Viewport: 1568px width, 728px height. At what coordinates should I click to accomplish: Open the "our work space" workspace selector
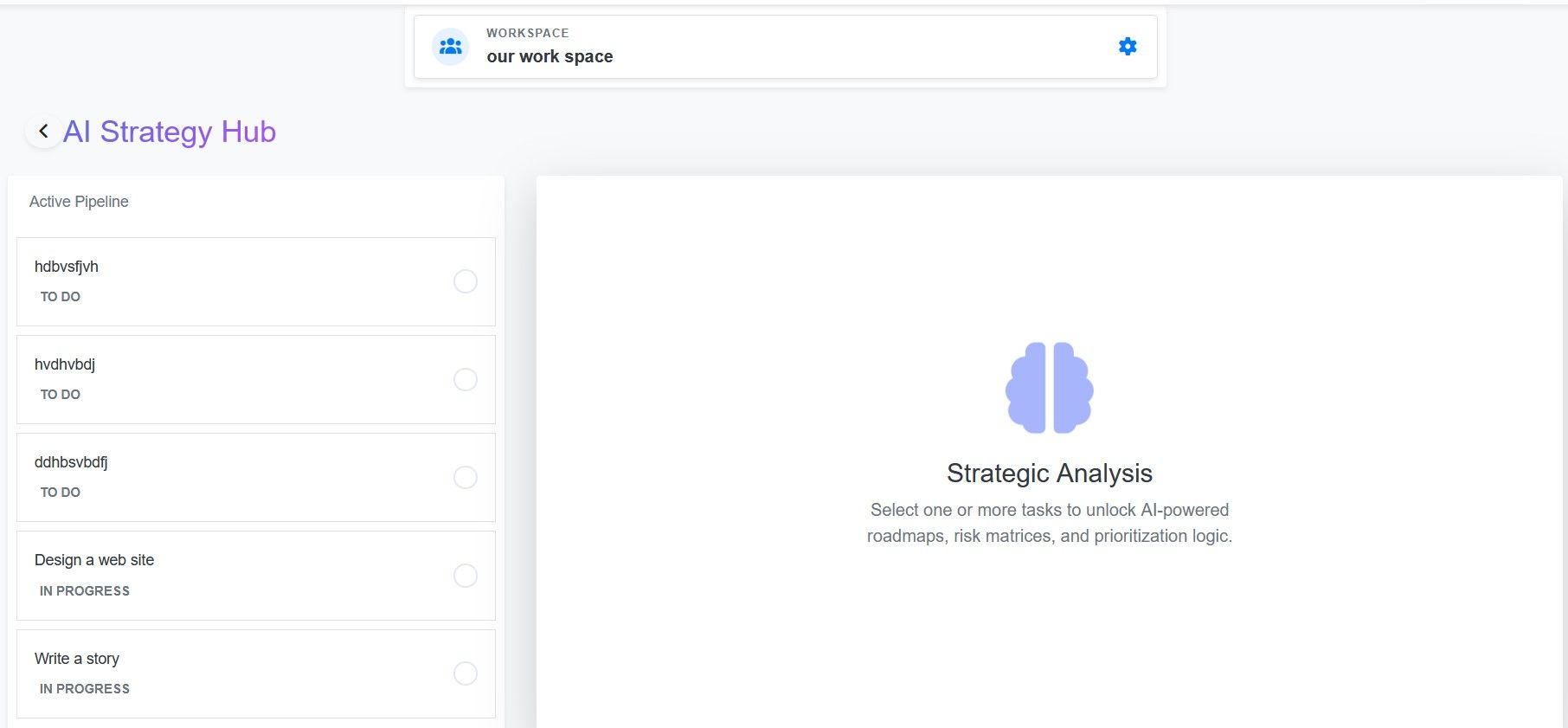(x=549, y=56)
